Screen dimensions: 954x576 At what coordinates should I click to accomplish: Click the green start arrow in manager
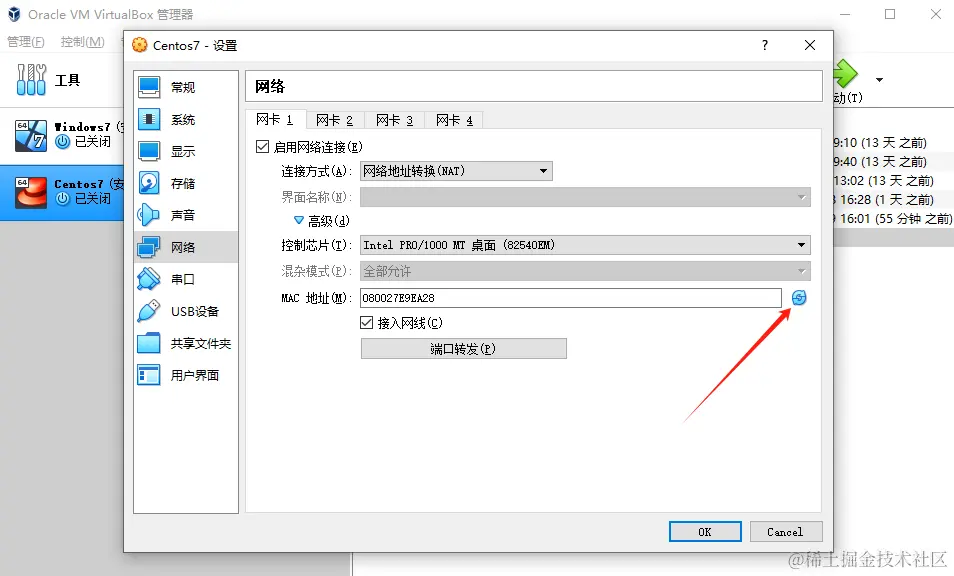(x=846, y=74)
